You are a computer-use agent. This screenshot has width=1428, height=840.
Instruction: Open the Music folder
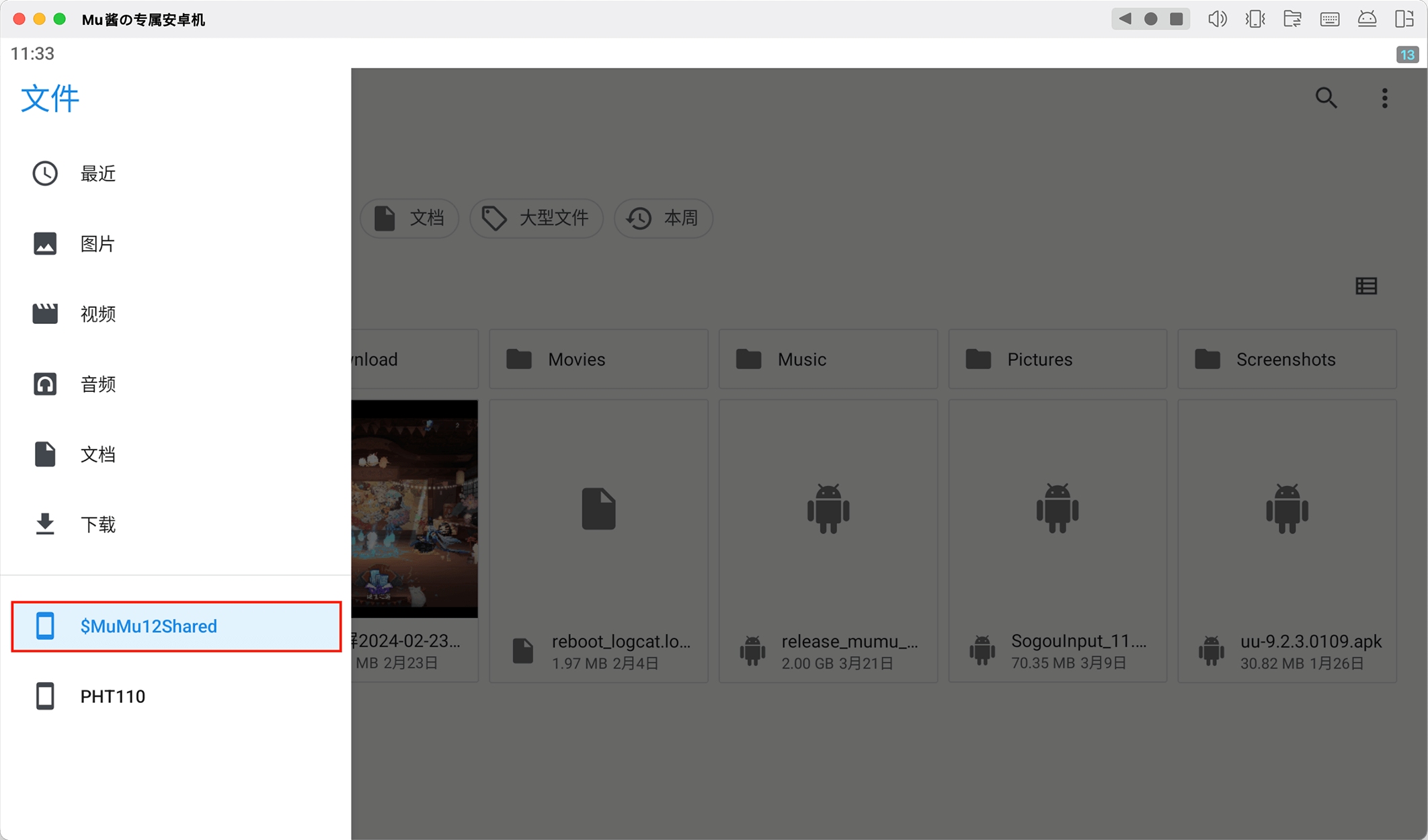pyautogui.click(x=828, y=360)
